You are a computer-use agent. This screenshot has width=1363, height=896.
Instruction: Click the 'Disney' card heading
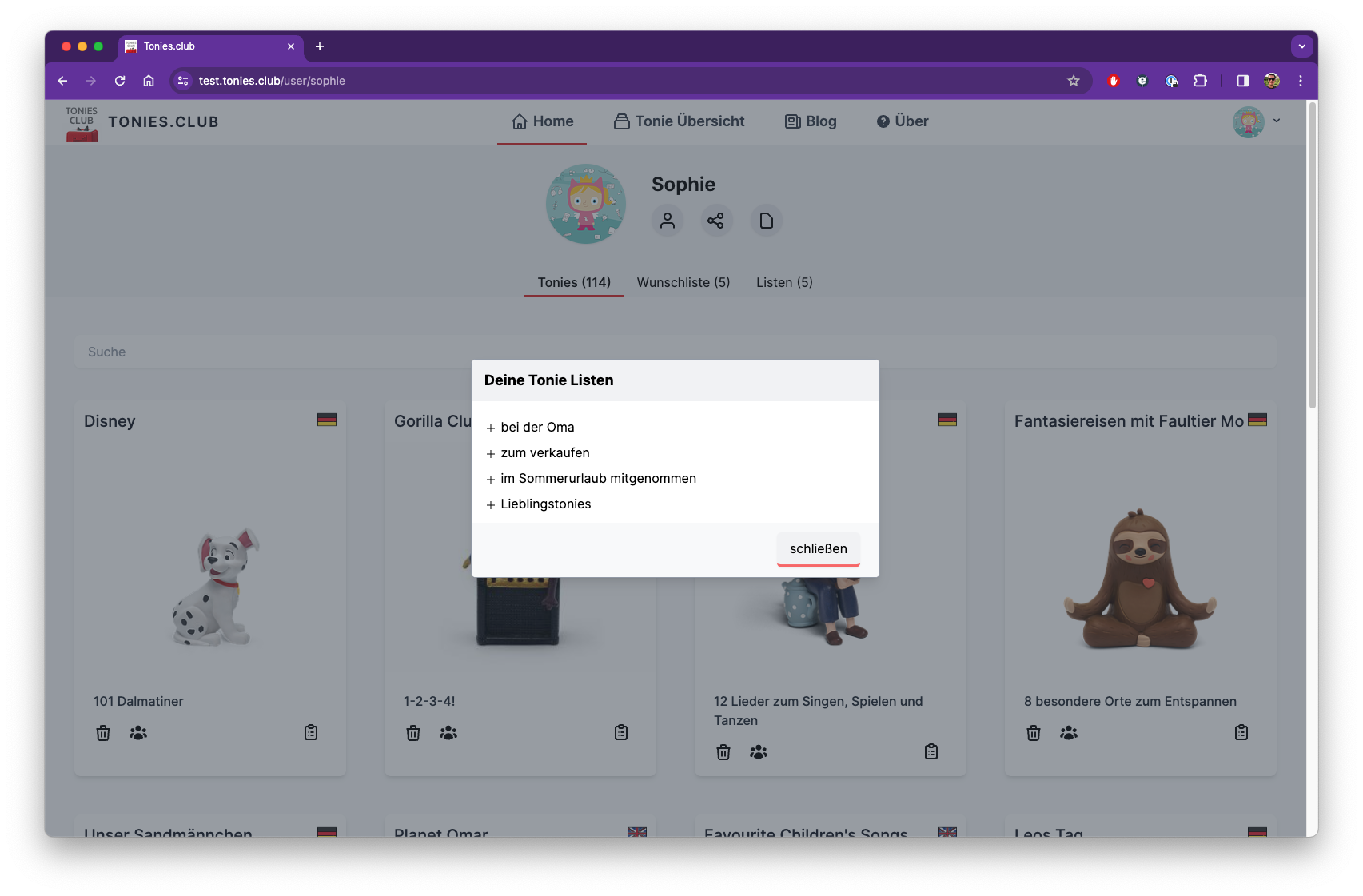tap(110, 421)
